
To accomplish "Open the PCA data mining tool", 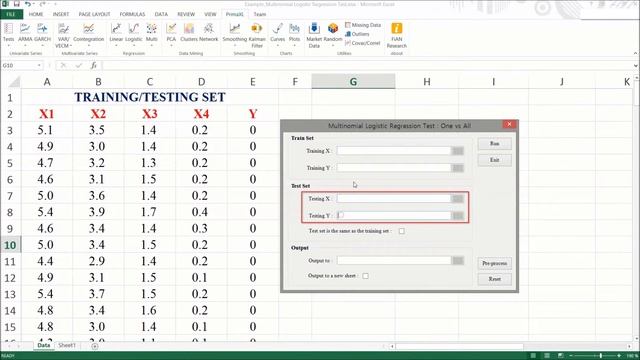I will point(171,33).
